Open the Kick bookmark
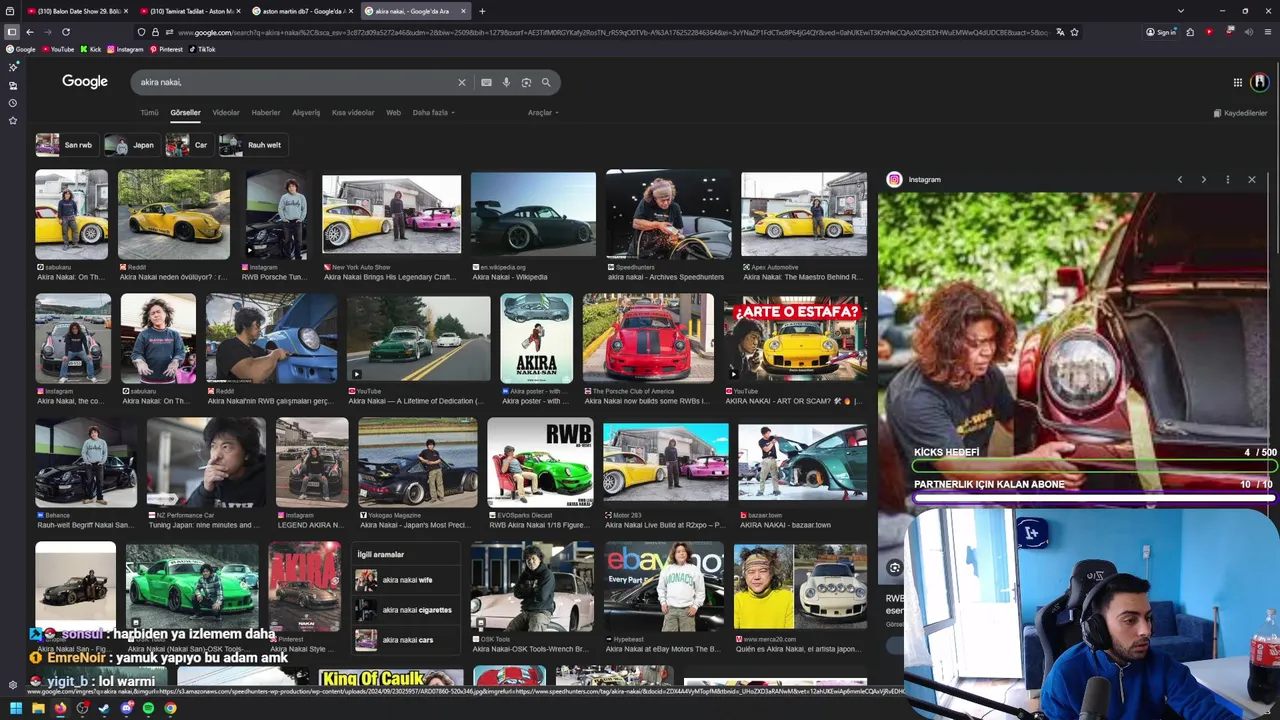This screenshot has width=1280, height=720. pos(91,49)
